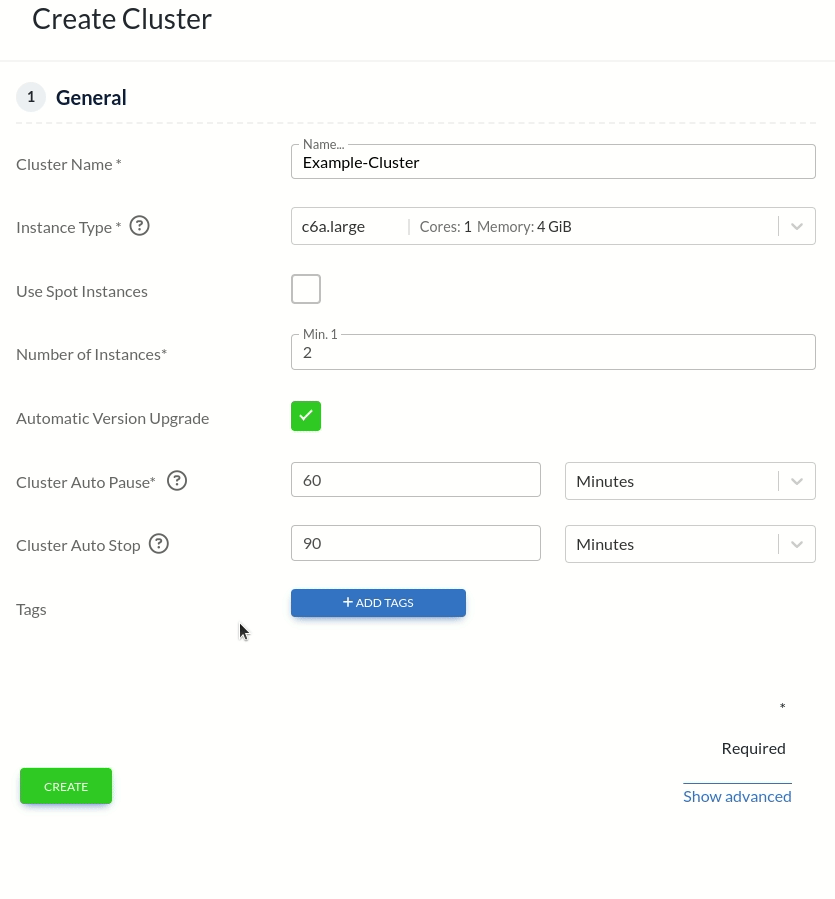835x899 pixels.
Task: Click the Show advanced link
Action: point(737,795)
